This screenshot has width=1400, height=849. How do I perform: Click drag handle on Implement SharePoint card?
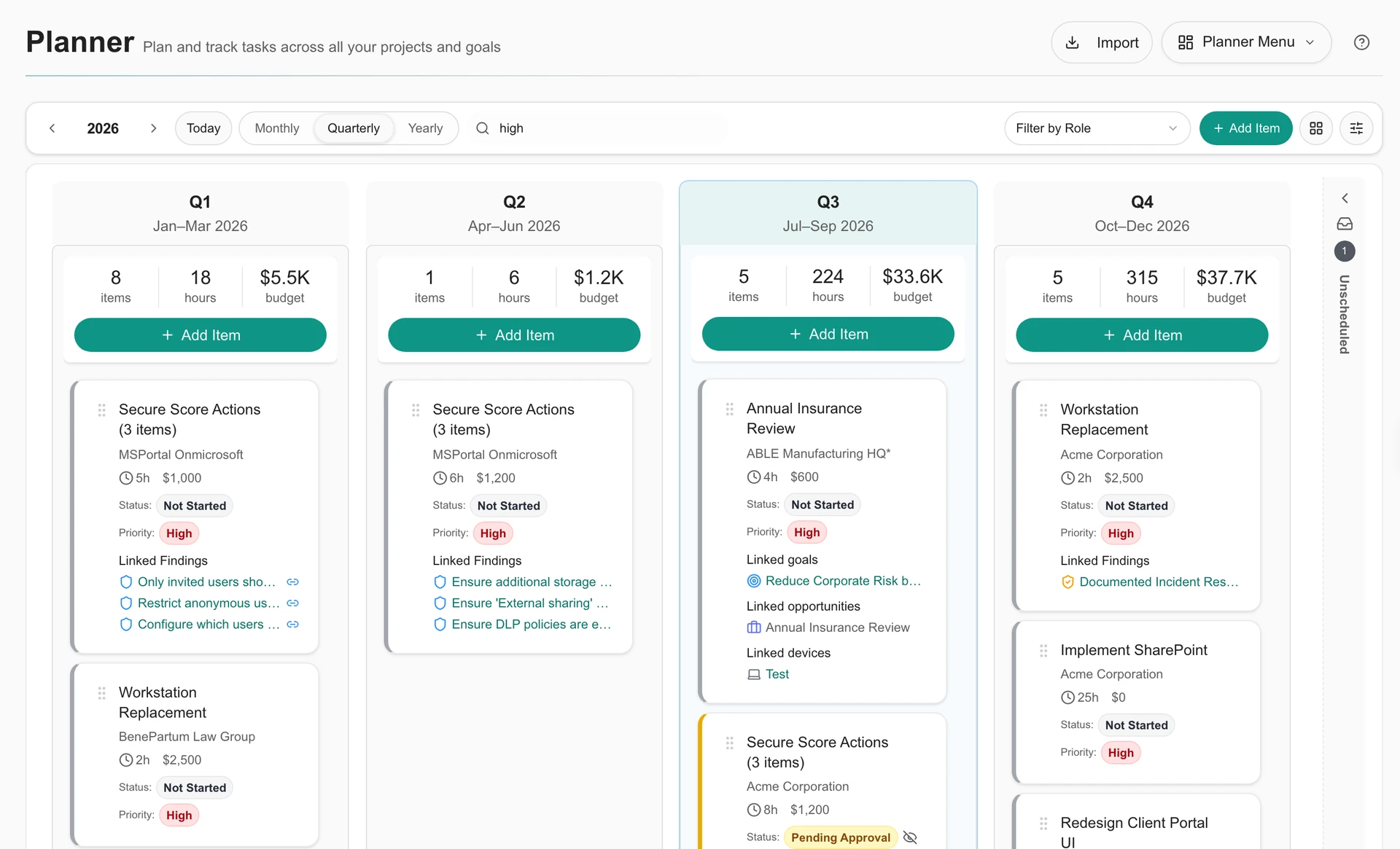[1043, 651]
